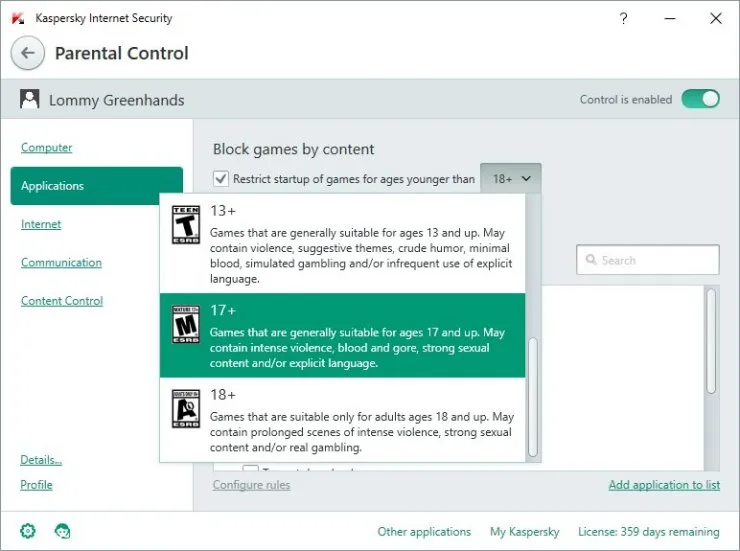Image resolution: width=740 pixels, height=551 pixels.
Task: Click the back arrow button
Action: click(28, 53)
